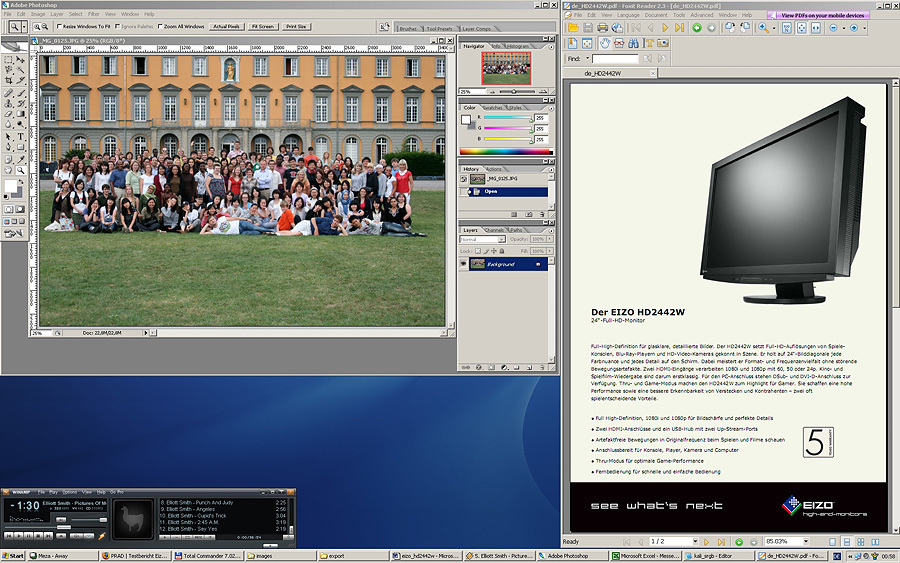Click the Fit Screen button
900x563 pixels.
coord(263,26)
